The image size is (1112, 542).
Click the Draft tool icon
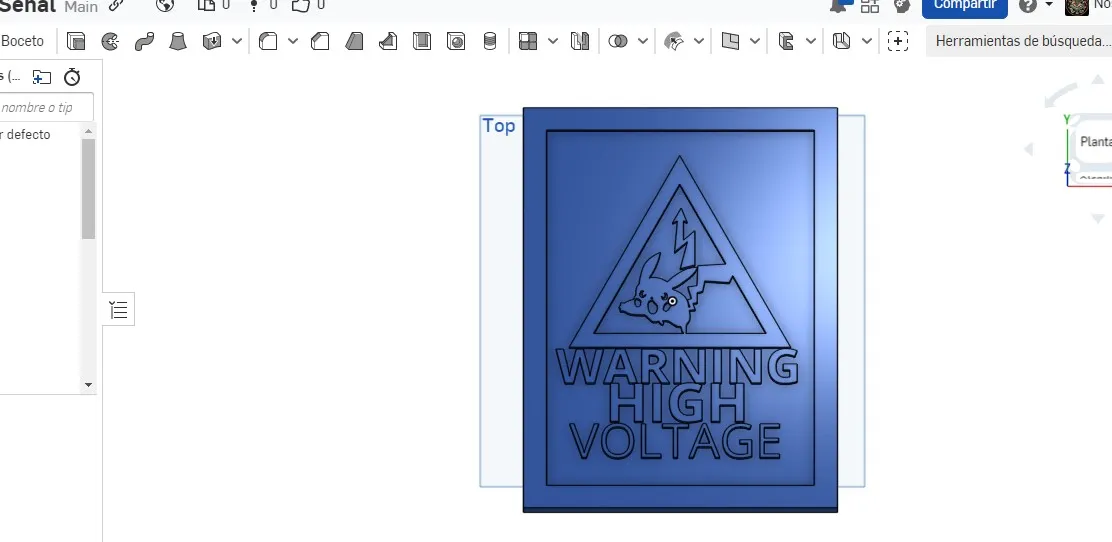coord(354,41)
